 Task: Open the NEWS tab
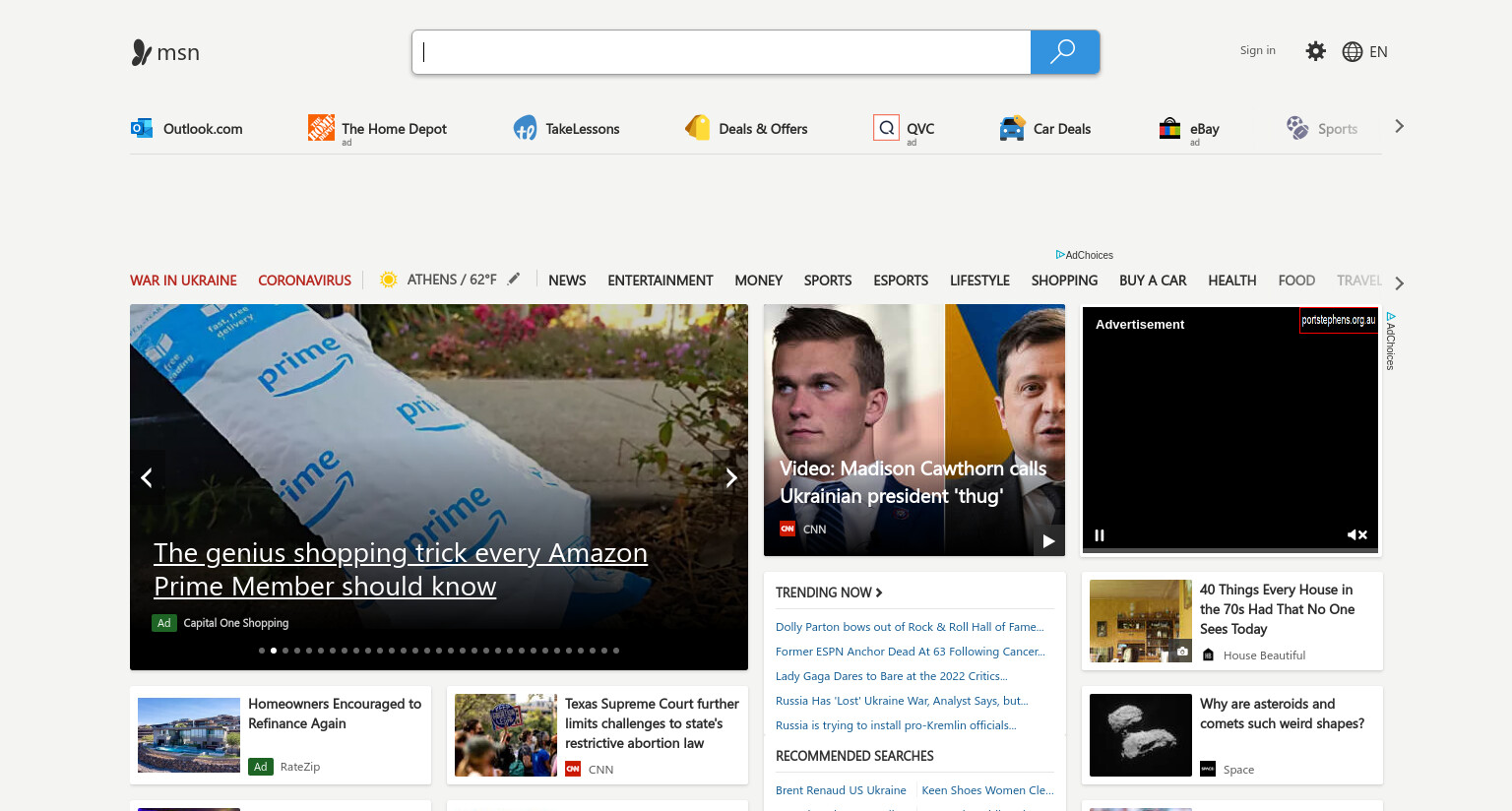coord(567,281)
